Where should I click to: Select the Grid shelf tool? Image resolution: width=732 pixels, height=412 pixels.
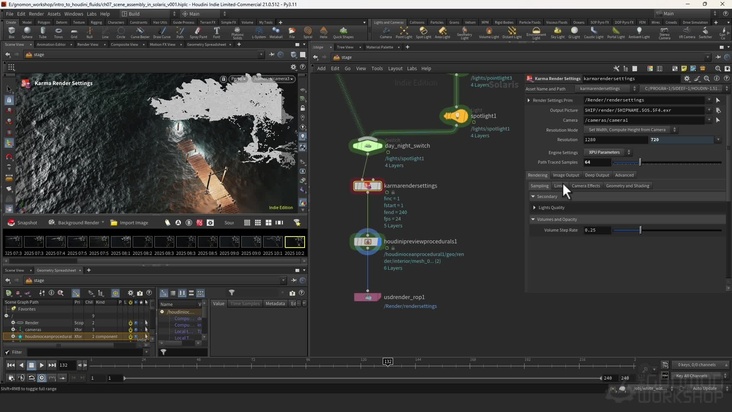point(74,32)
